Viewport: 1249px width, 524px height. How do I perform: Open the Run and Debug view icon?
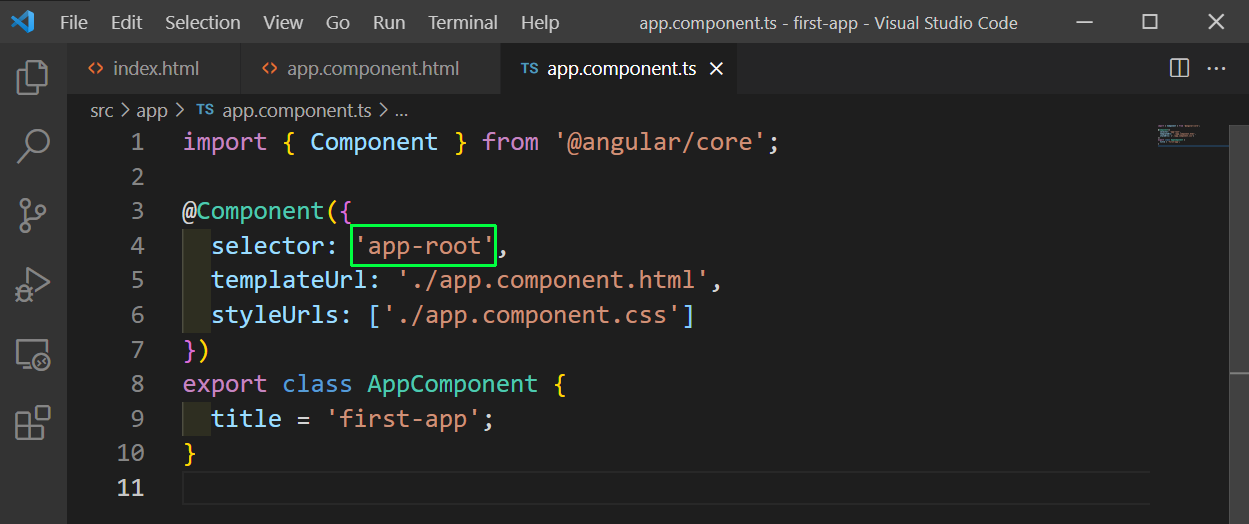click(33, 285)
